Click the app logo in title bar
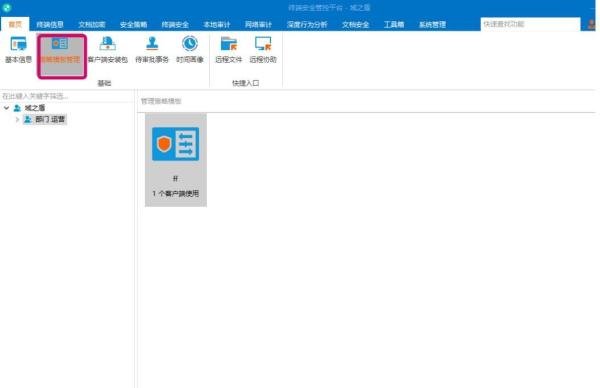Image resolution: width=600 pixels, height=388 pixels. coord(7,7)
